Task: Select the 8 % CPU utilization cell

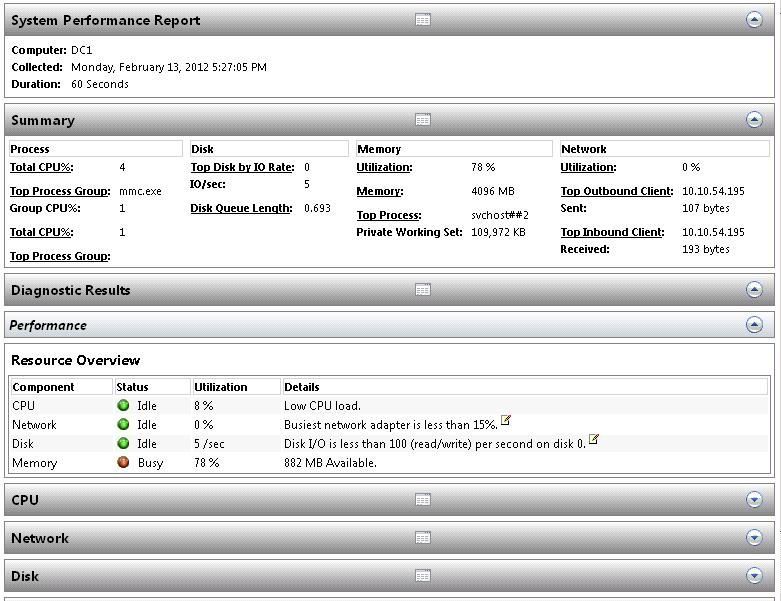Action: click(203, 406)
